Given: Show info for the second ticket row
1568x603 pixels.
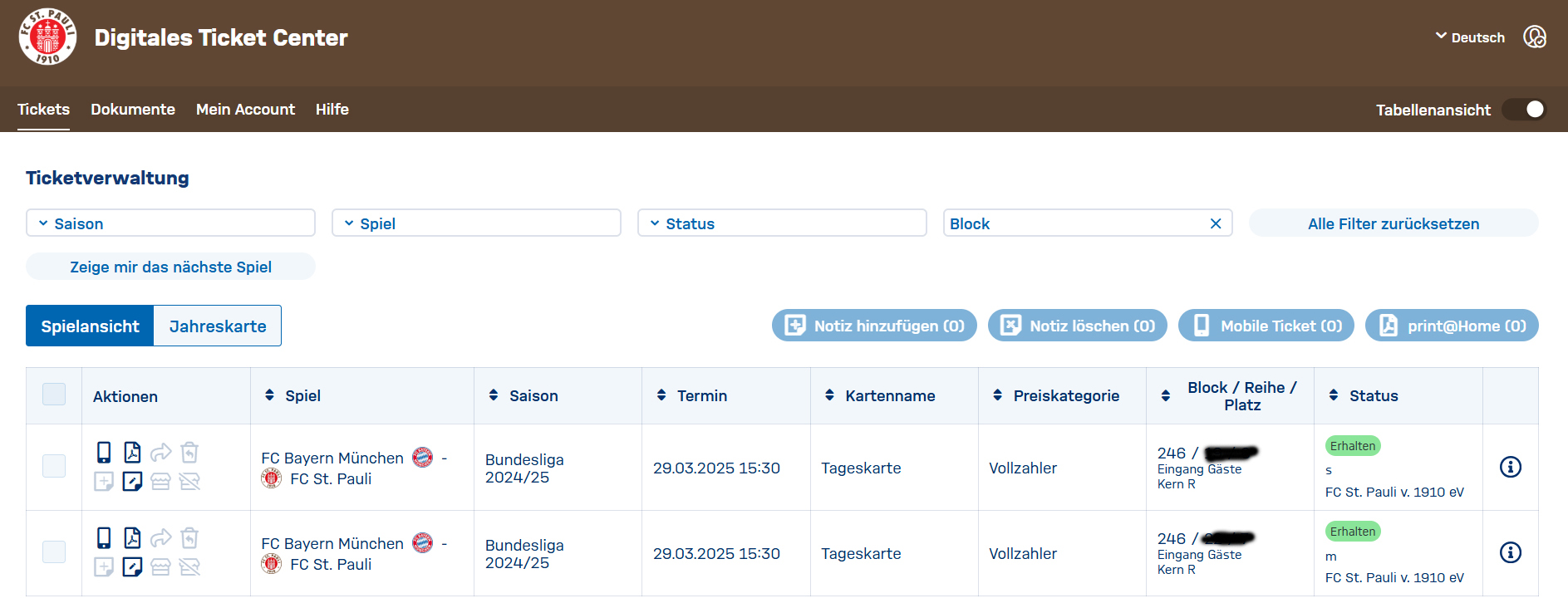Looking at the screenshot, I should [x=1511, y=552].
